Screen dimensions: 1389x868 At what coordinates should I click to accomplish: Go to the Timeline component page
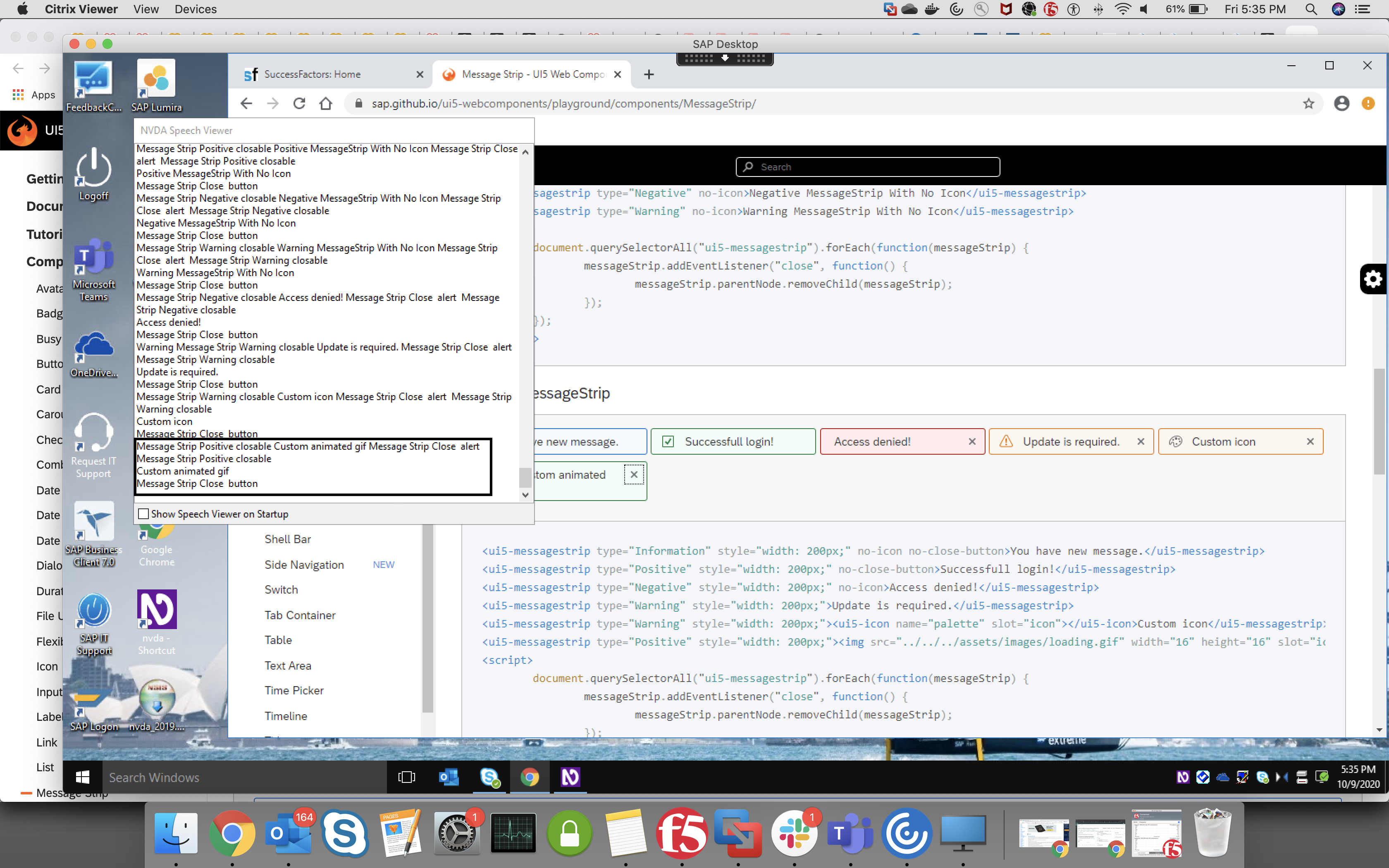(286, 716)
